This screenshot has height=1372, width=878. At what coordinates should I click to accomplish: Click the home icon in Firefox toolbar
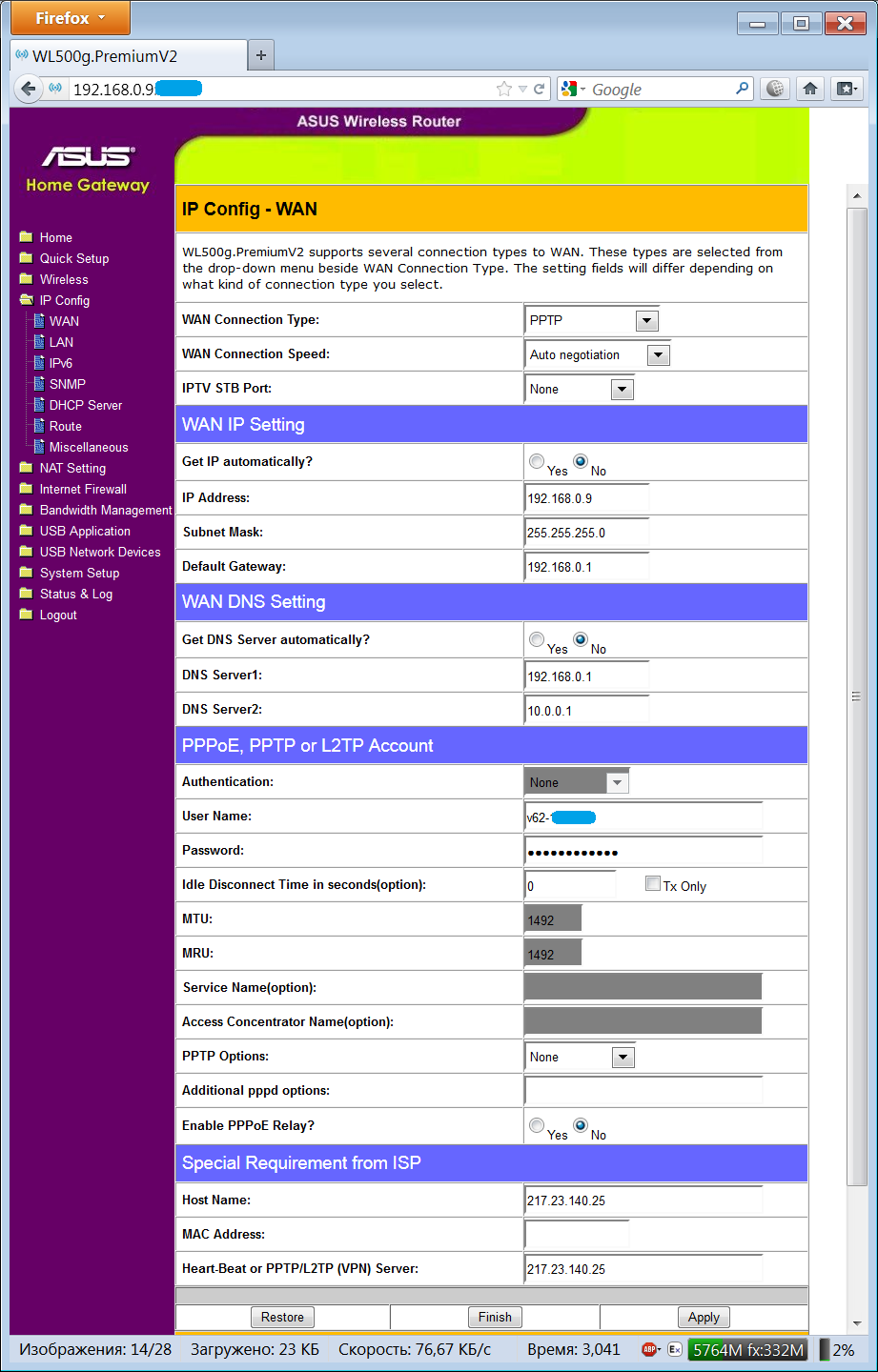pyautogui.click(x=809, y=89)
